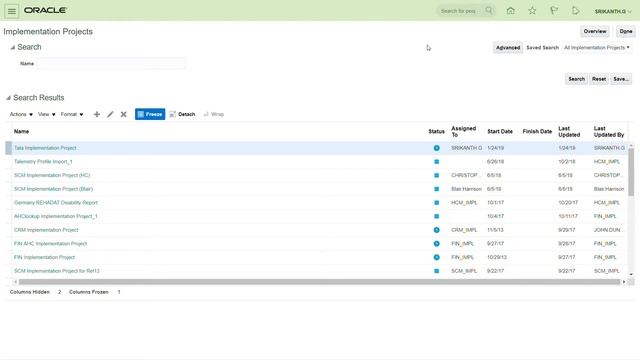The image size is (640, 360).
Task: Click the Finish Date column header
Action: [537, 131]
